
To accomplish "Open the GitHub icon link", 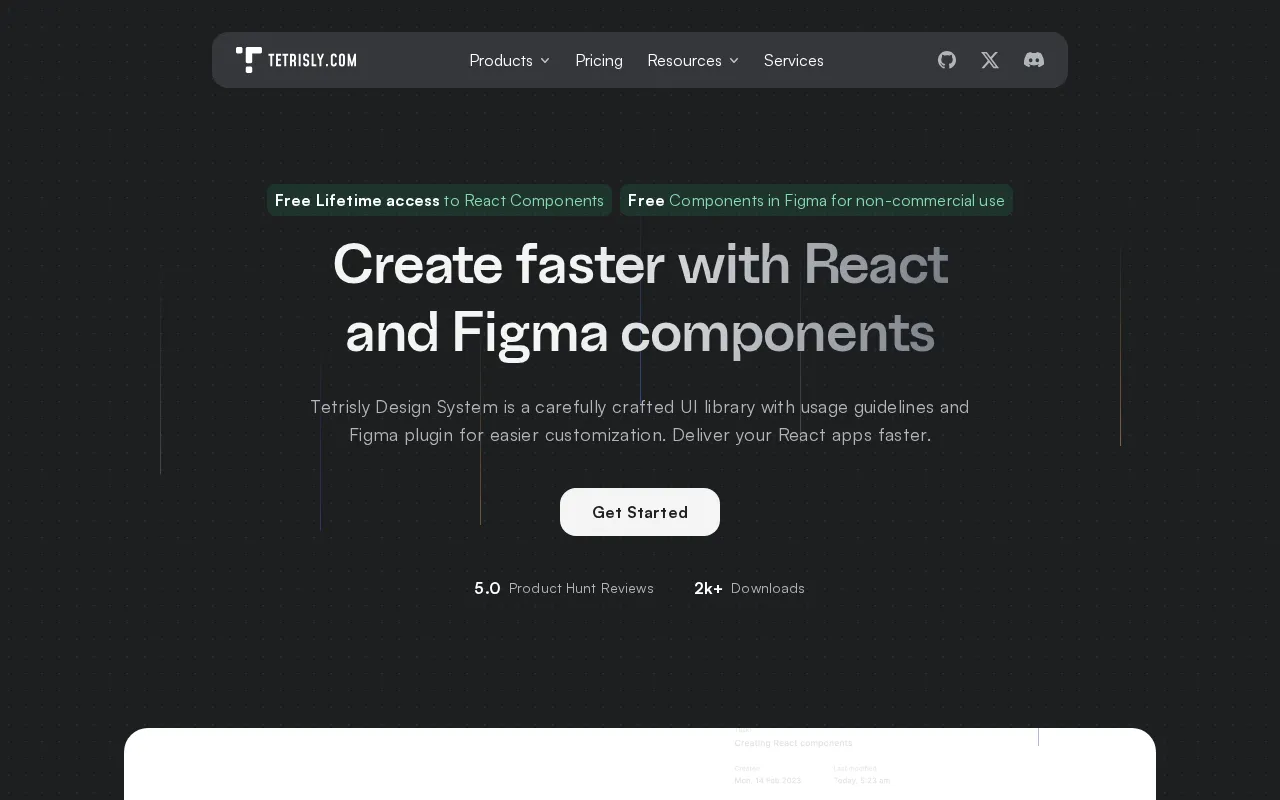I will coord(947,60).
